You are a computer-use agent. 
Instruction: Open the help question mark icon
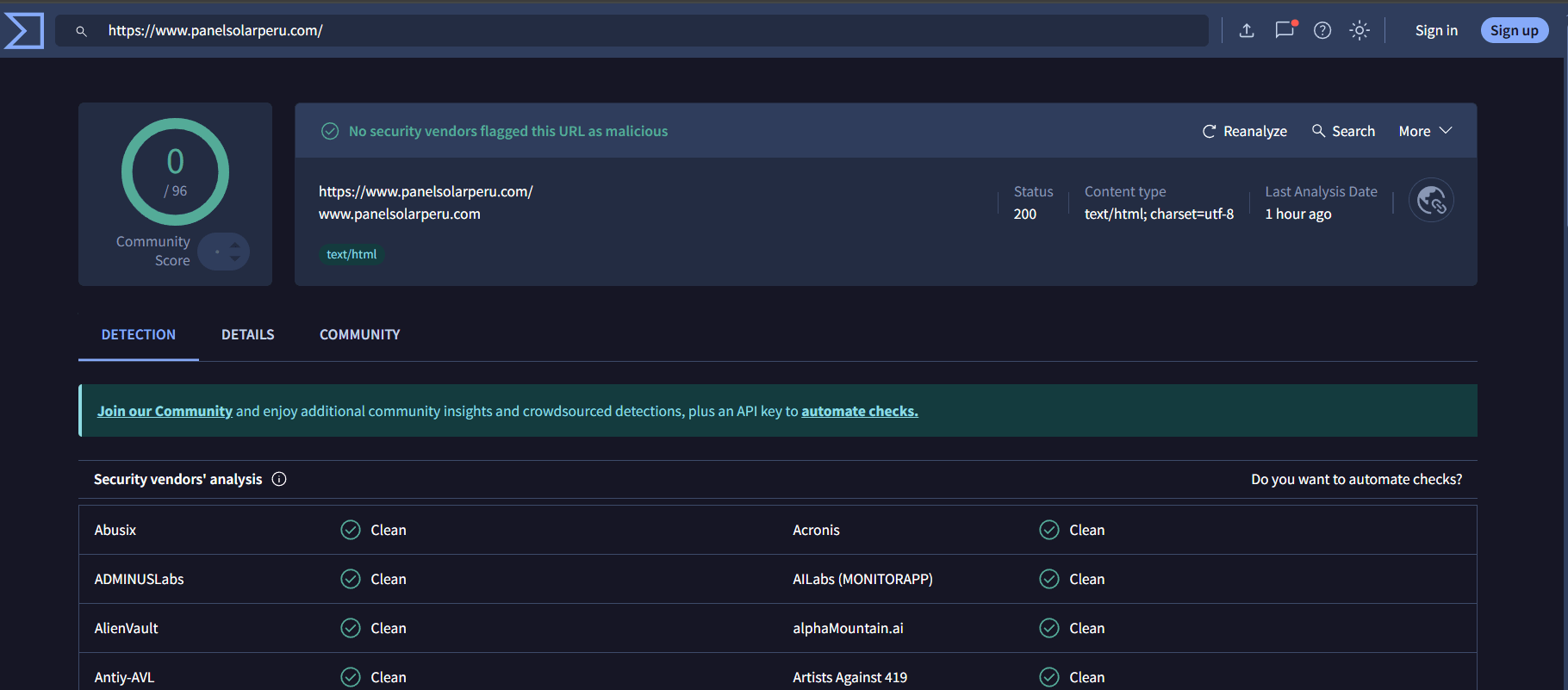(x=1322, y=31)
